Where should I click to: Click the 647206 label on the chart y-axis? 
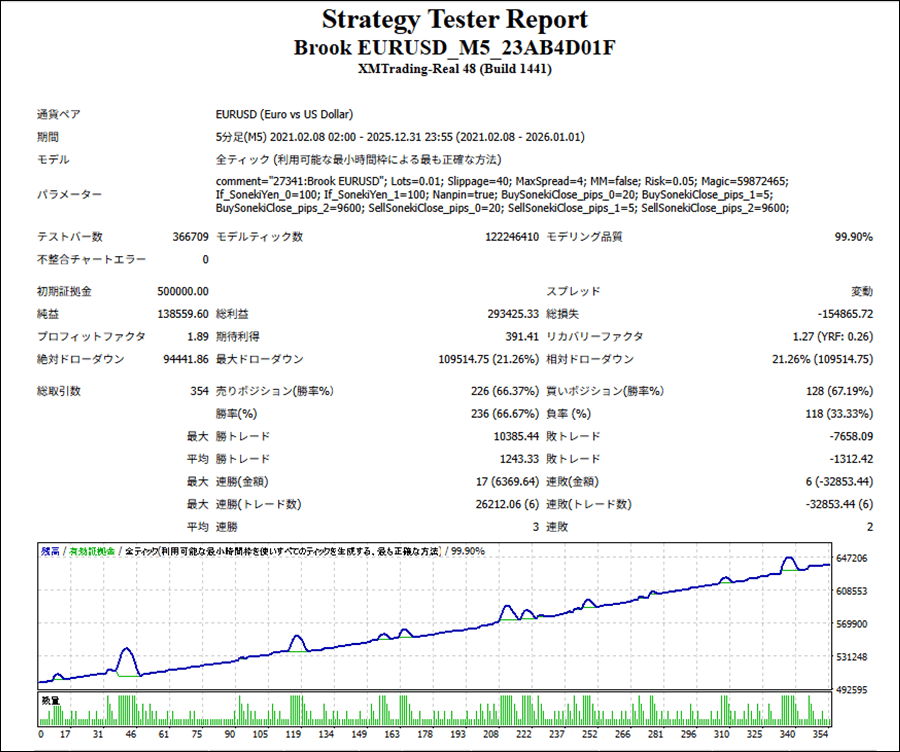pos(853,558)
